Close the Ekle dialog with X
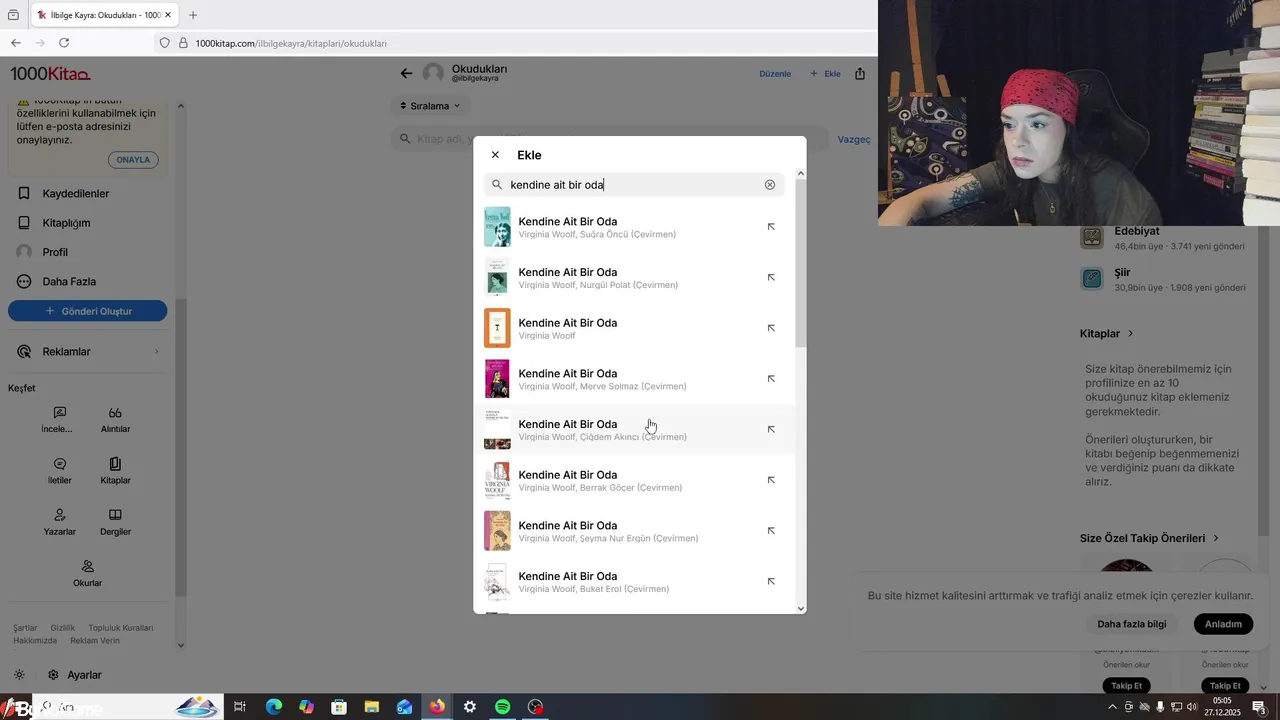Screen dimensions: 1280x720 pos(495,155)
